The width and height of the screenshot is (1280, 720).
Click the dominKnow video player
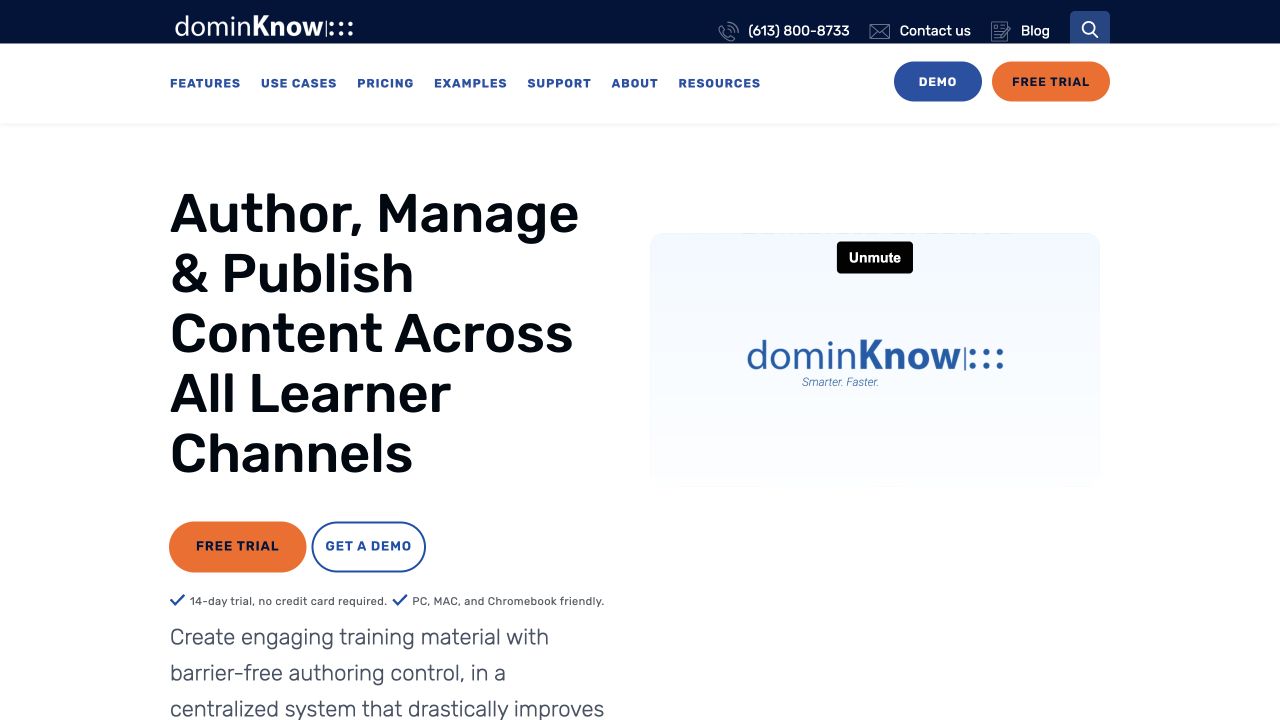click(x=875, y=360)
